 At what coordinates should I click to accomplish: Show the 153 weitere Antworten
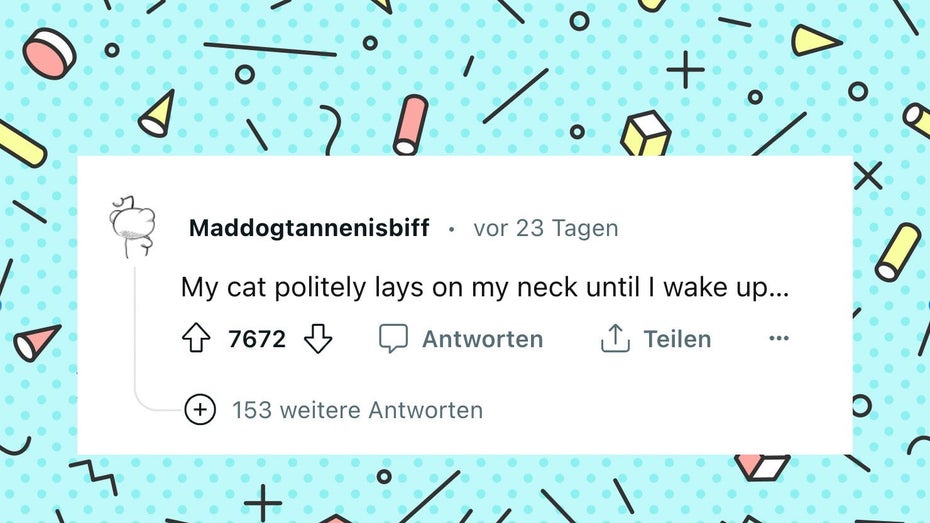pos(357,410)
